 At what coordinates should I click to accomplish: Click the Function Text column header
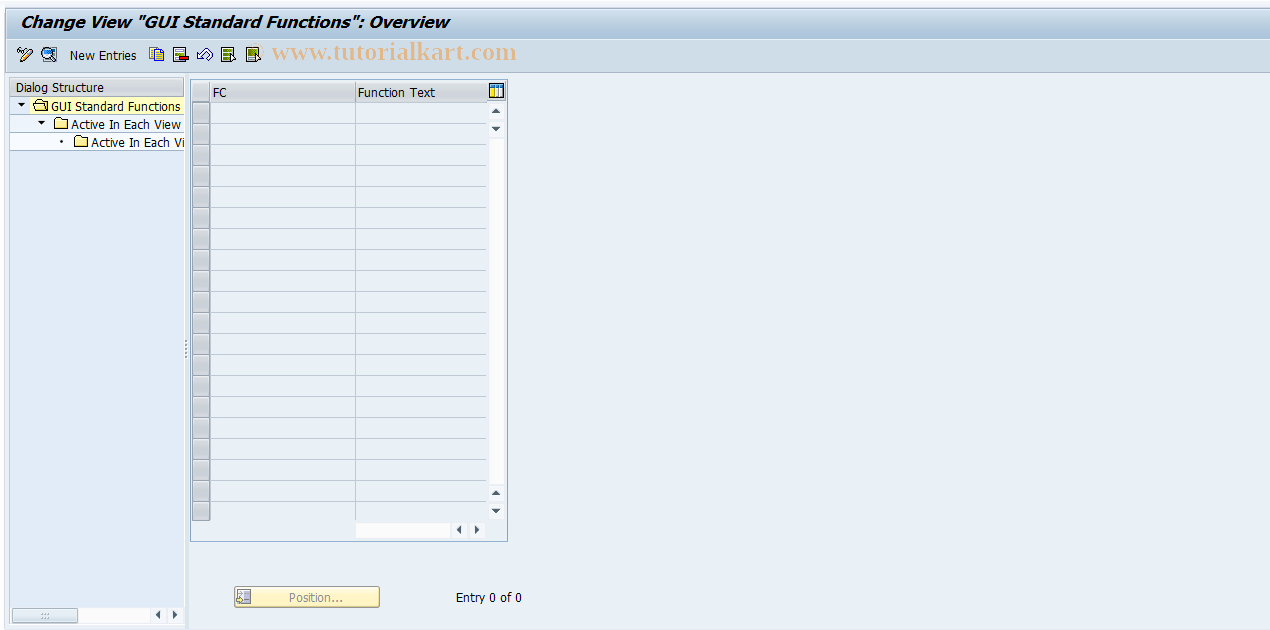click(421, 92)
